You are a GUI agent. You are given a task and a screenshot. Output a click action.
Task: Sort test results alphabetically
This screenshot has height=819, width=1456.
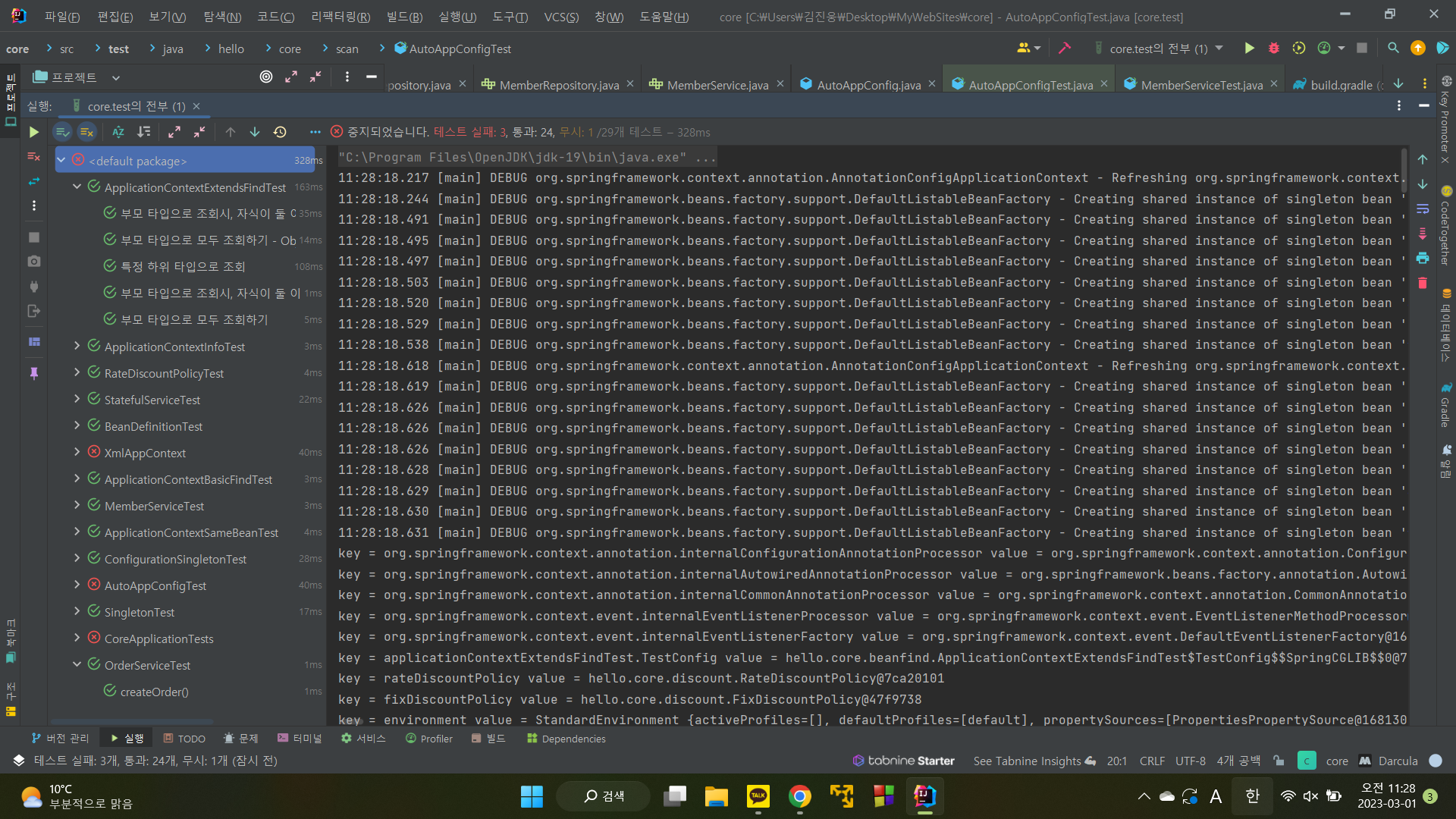click(118, 132)
